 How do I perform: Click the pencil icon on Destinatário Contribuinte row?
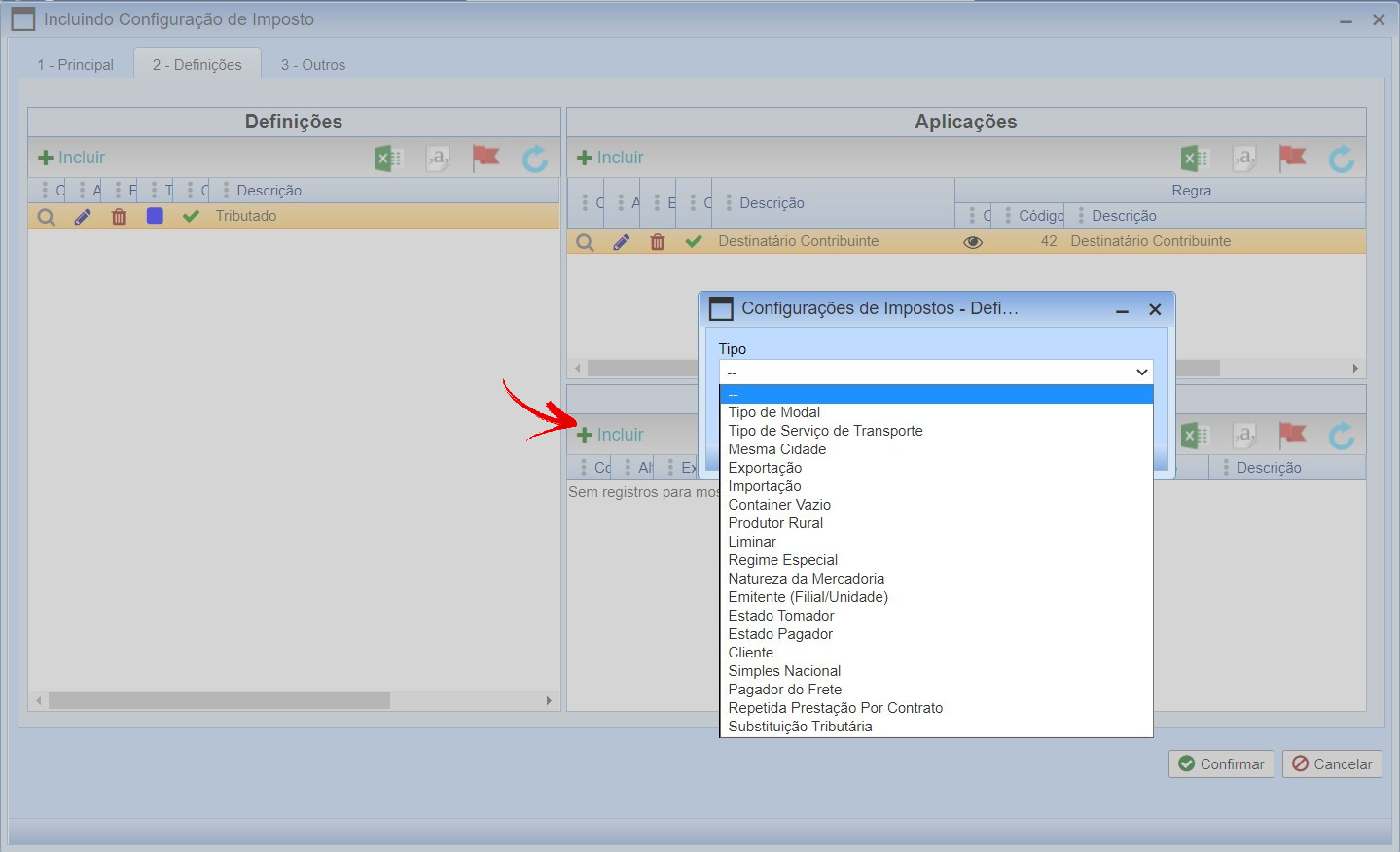[621, 242]
